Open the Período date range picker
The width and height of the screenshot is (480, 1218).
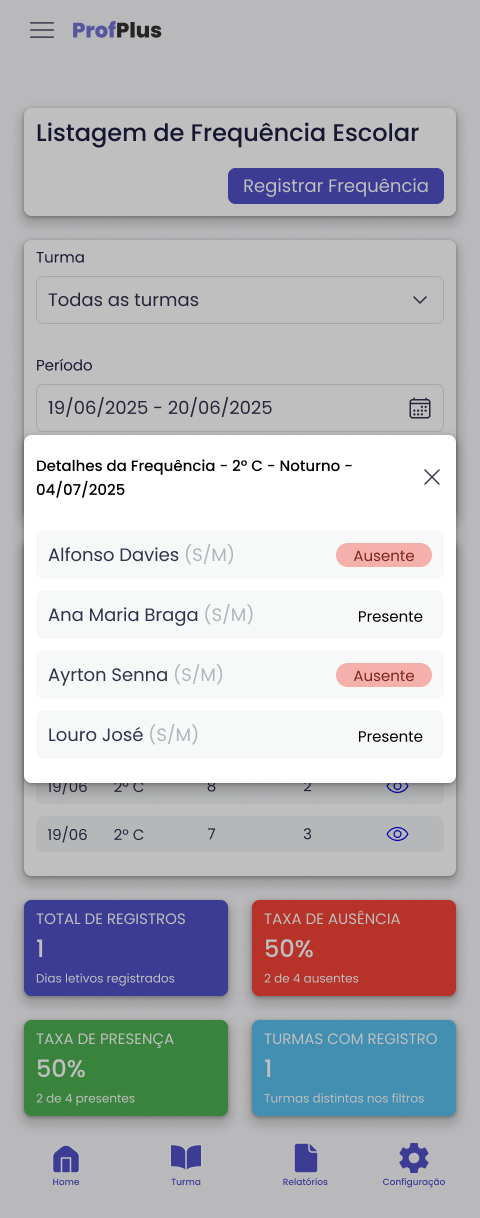[x=240, y=408]
